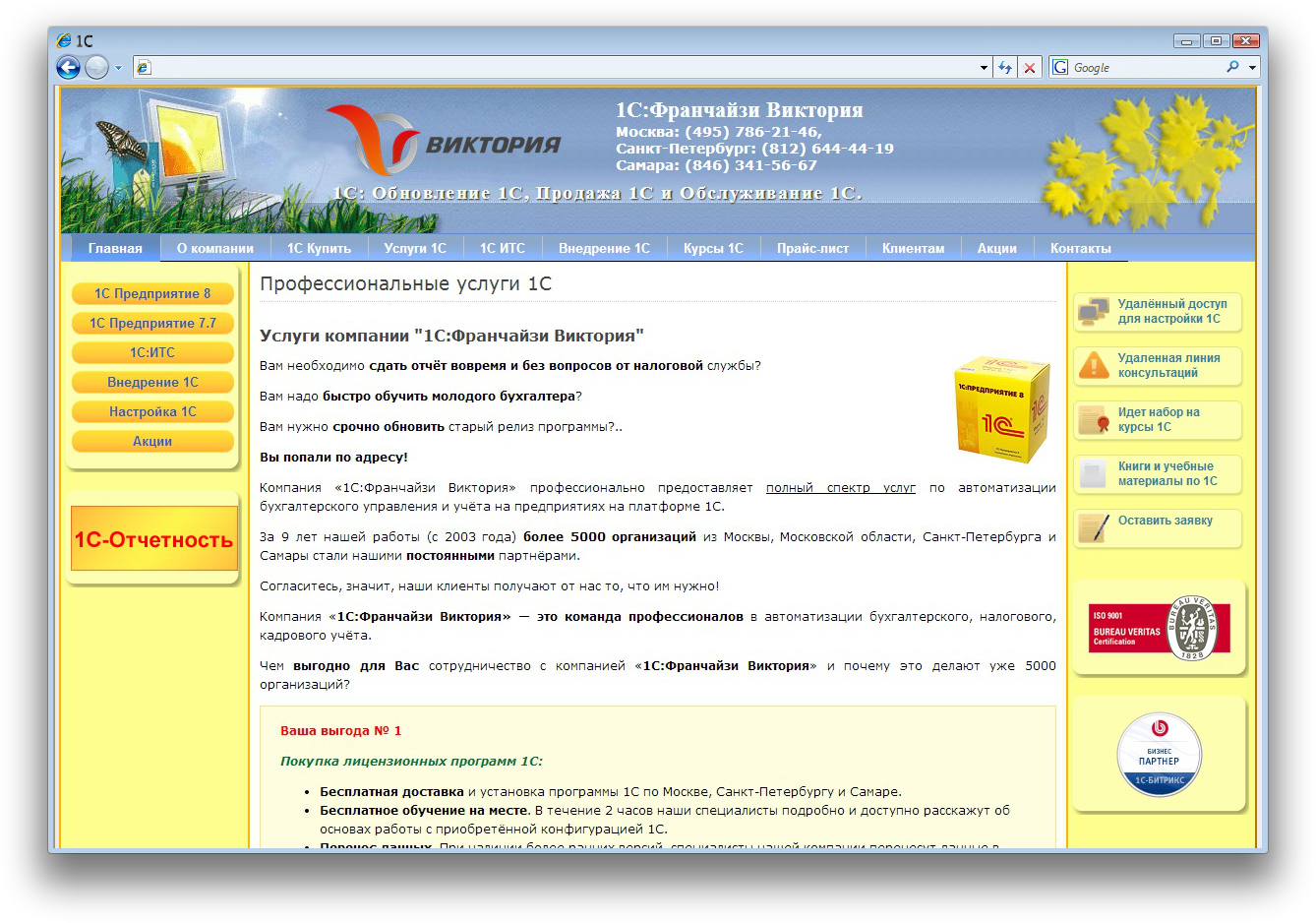Click the pencil and paper request icon
Screen dimensions: 1316x923
pos(1094,527)
